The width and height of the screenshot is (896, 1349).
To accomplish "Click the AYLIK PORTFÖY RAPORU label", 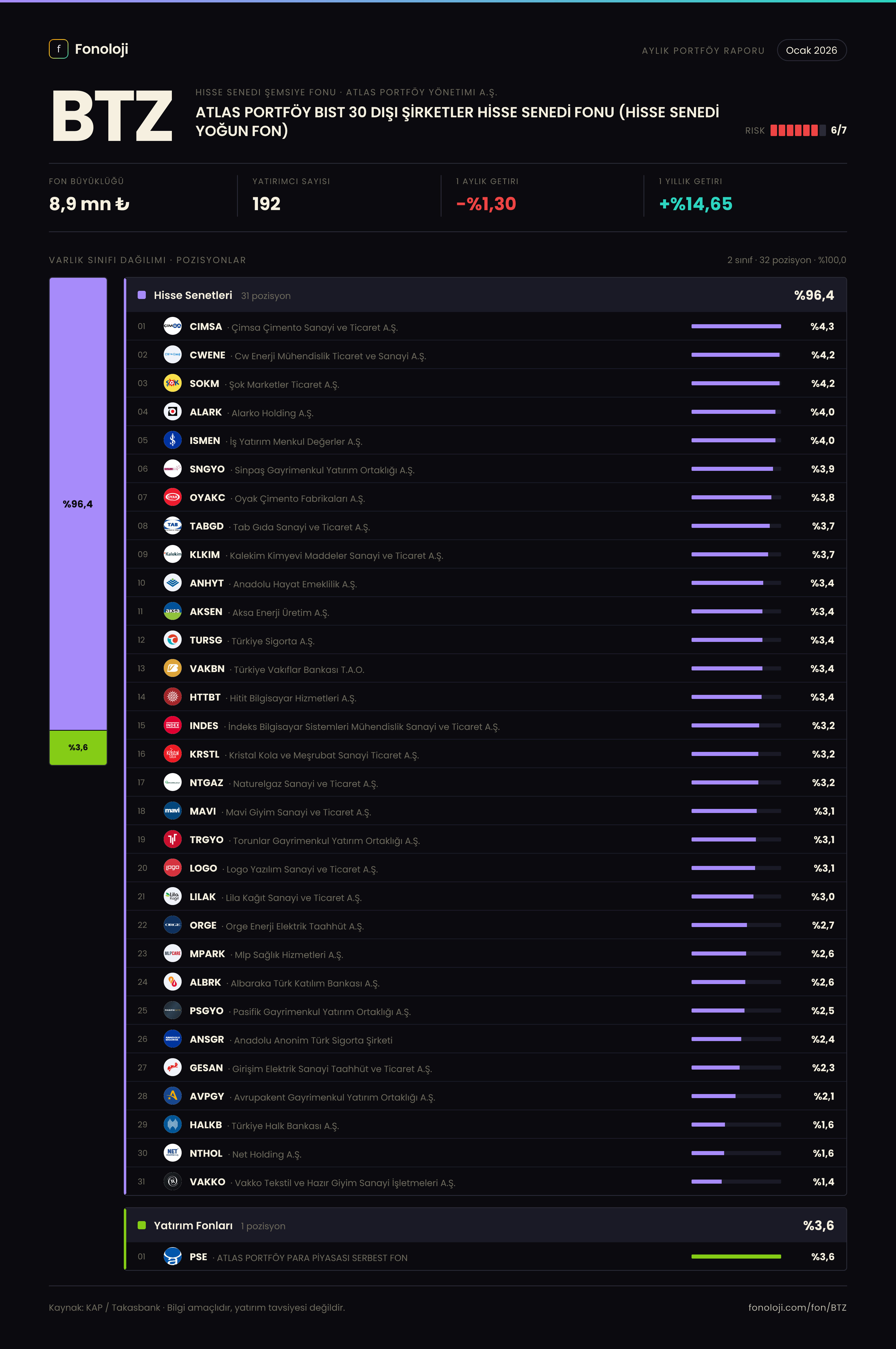I will pos(703,51).
